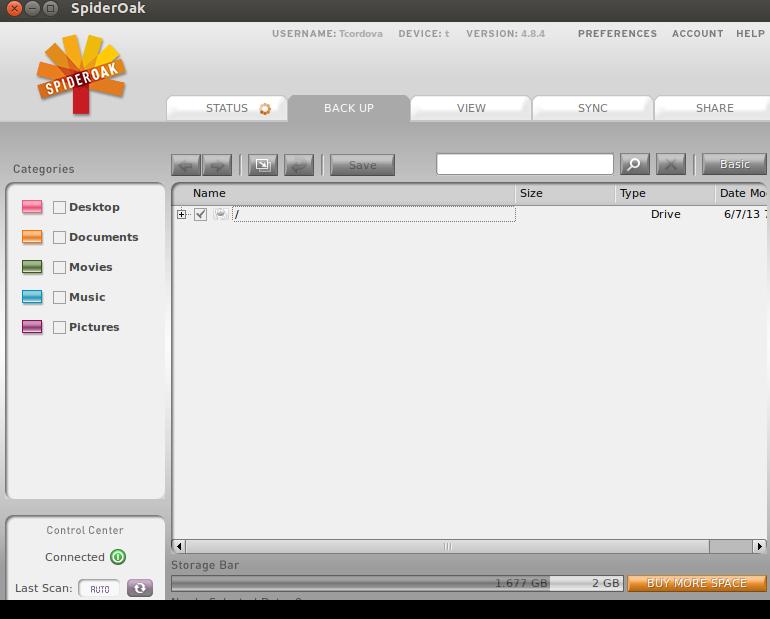The width and height of the screenshot is (770, 619).
Task: Click the green Connected power icon
Action: point(118,557)
